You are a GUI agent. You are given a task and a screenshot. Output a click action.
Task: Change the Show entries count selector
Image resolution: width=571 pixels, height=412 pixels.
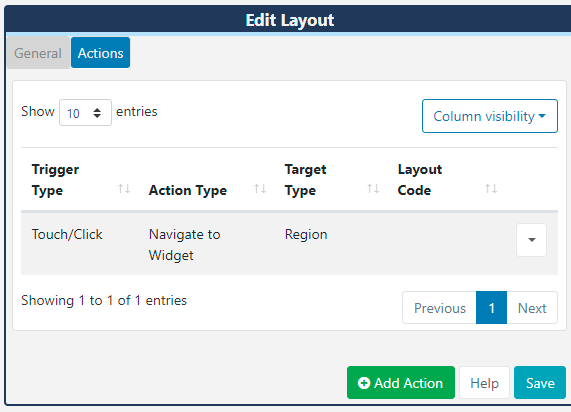pyautogui.click(x=86, y=113)
